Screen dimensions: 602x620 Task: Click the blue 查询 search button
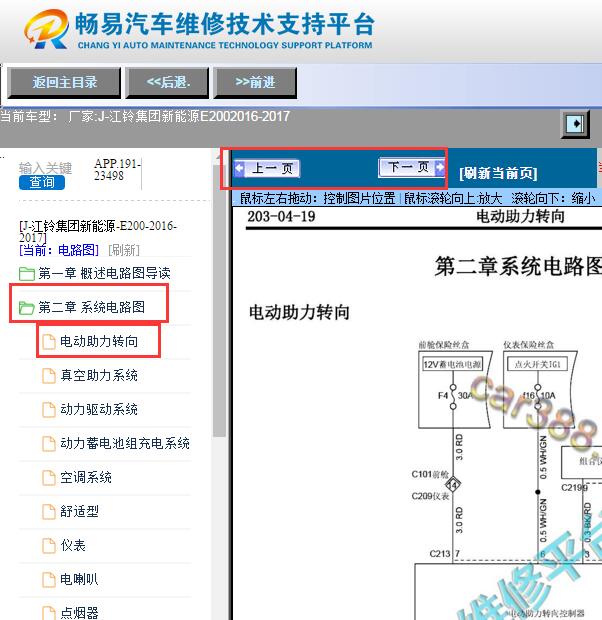42,182
